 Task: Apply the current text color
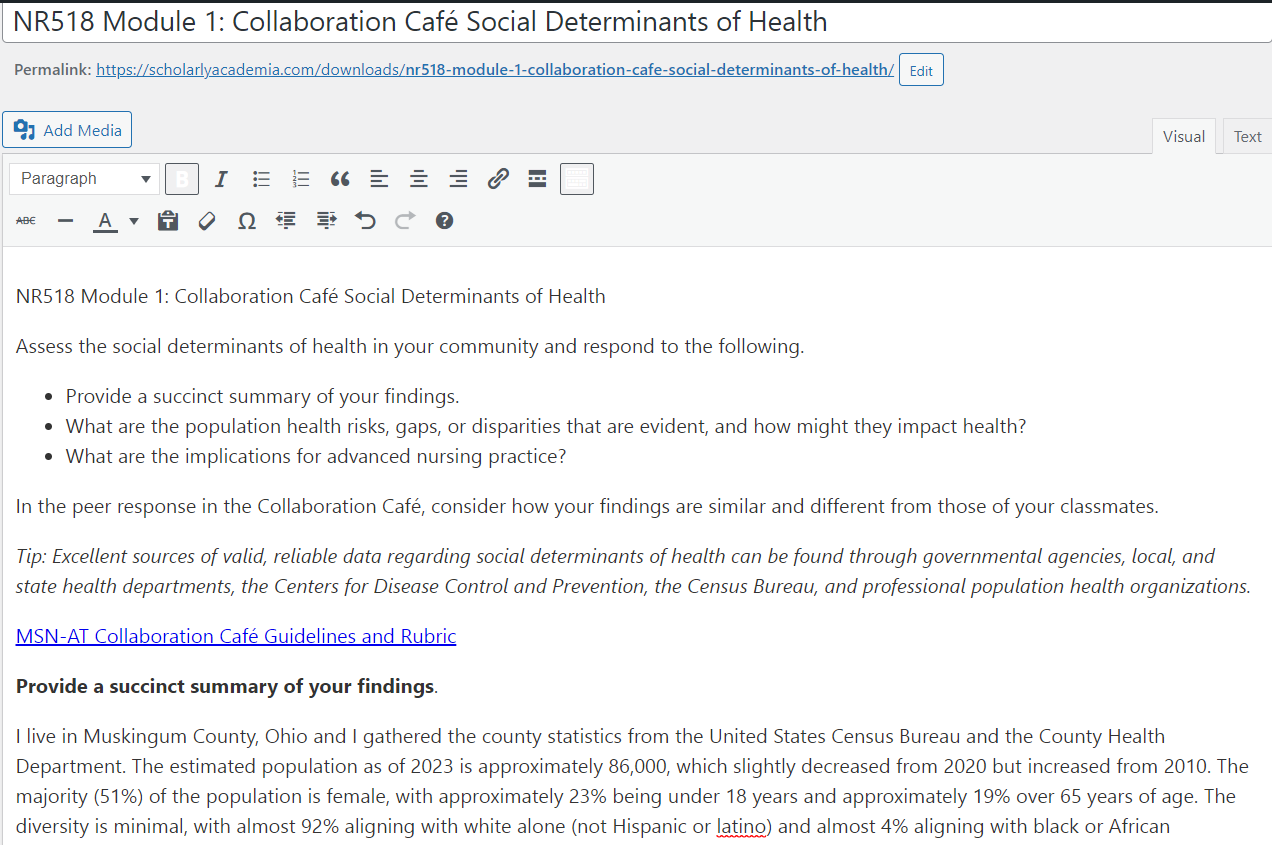click(104, 221)
